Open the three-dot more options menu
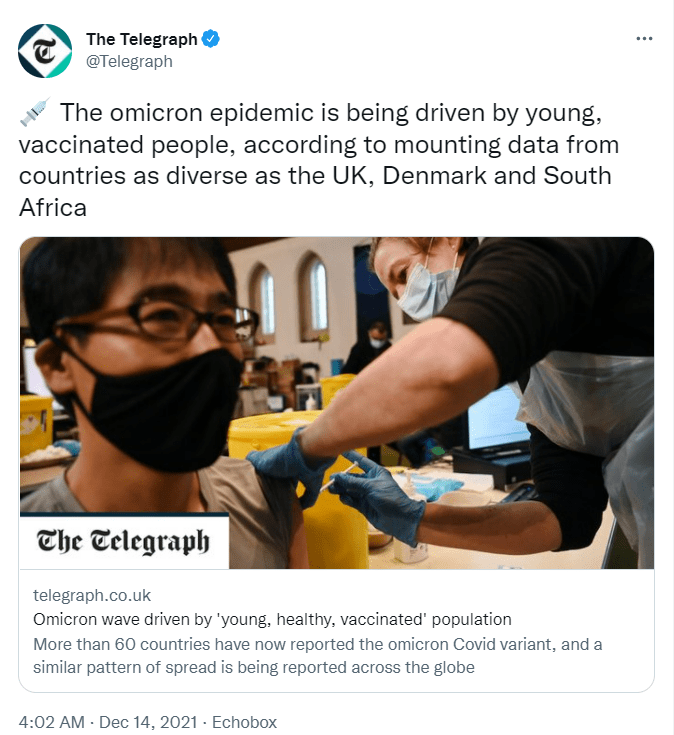Image resolution: width=674 pixels, height=735 pixels. (644, 38)
